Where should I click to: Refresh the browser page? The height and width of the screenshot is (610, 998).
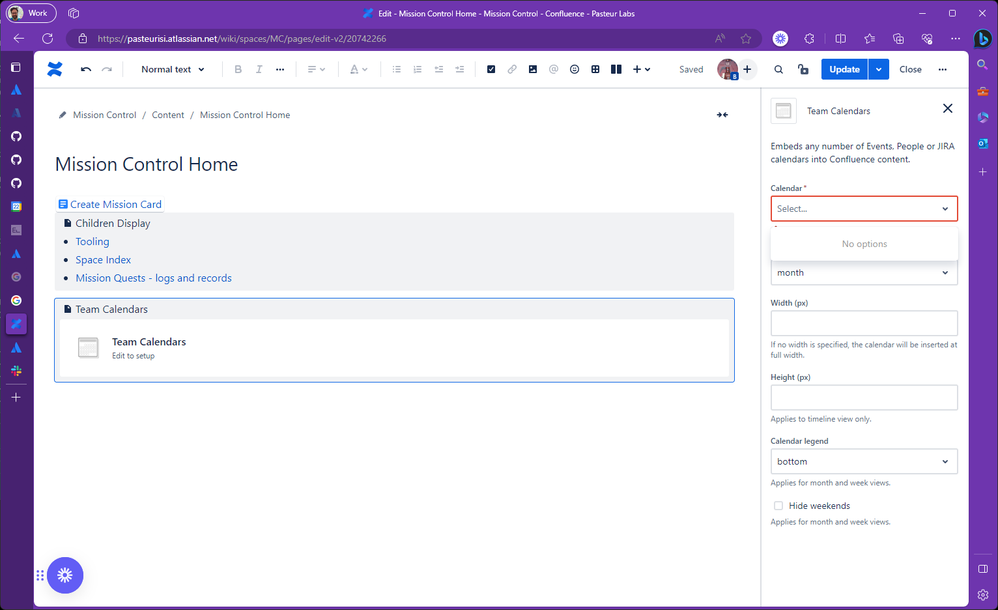[48, 39]
